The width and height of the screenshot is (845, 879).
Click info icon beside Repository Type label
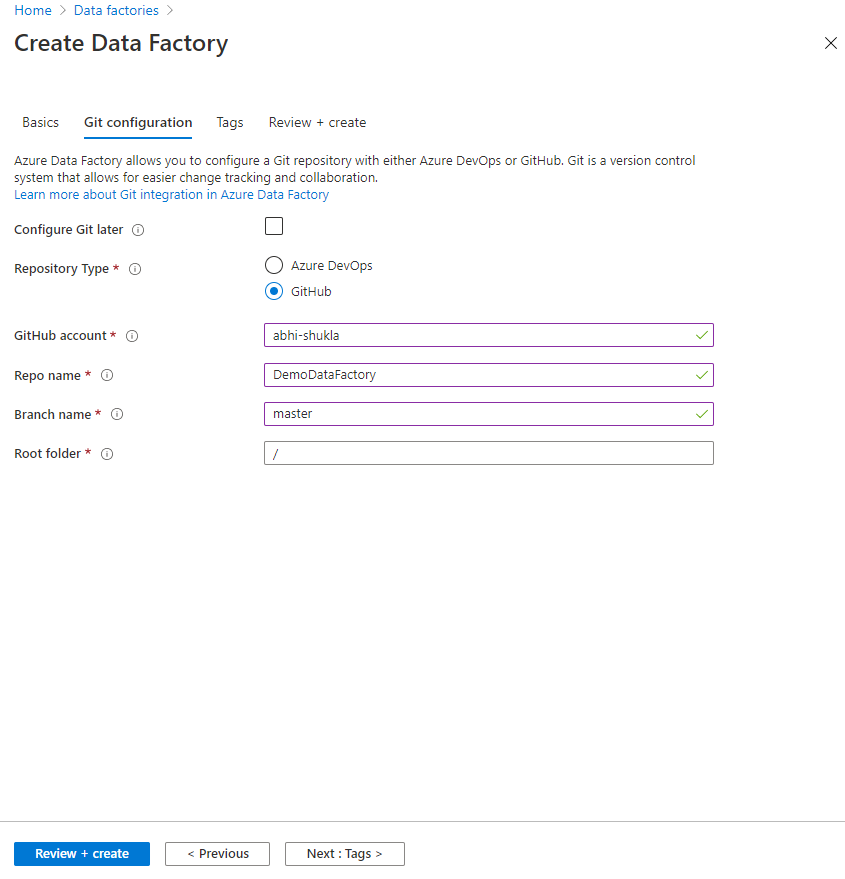click(x=135, y=269)
